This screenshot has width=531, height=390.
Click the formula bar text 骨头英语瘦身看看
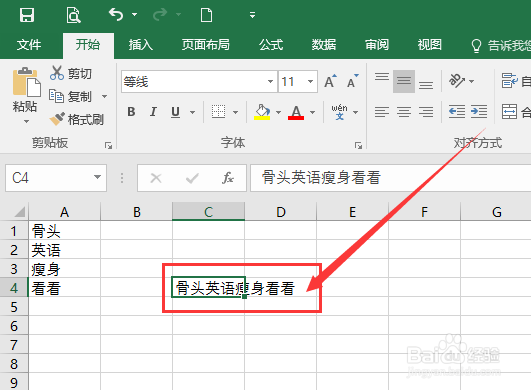321,178
